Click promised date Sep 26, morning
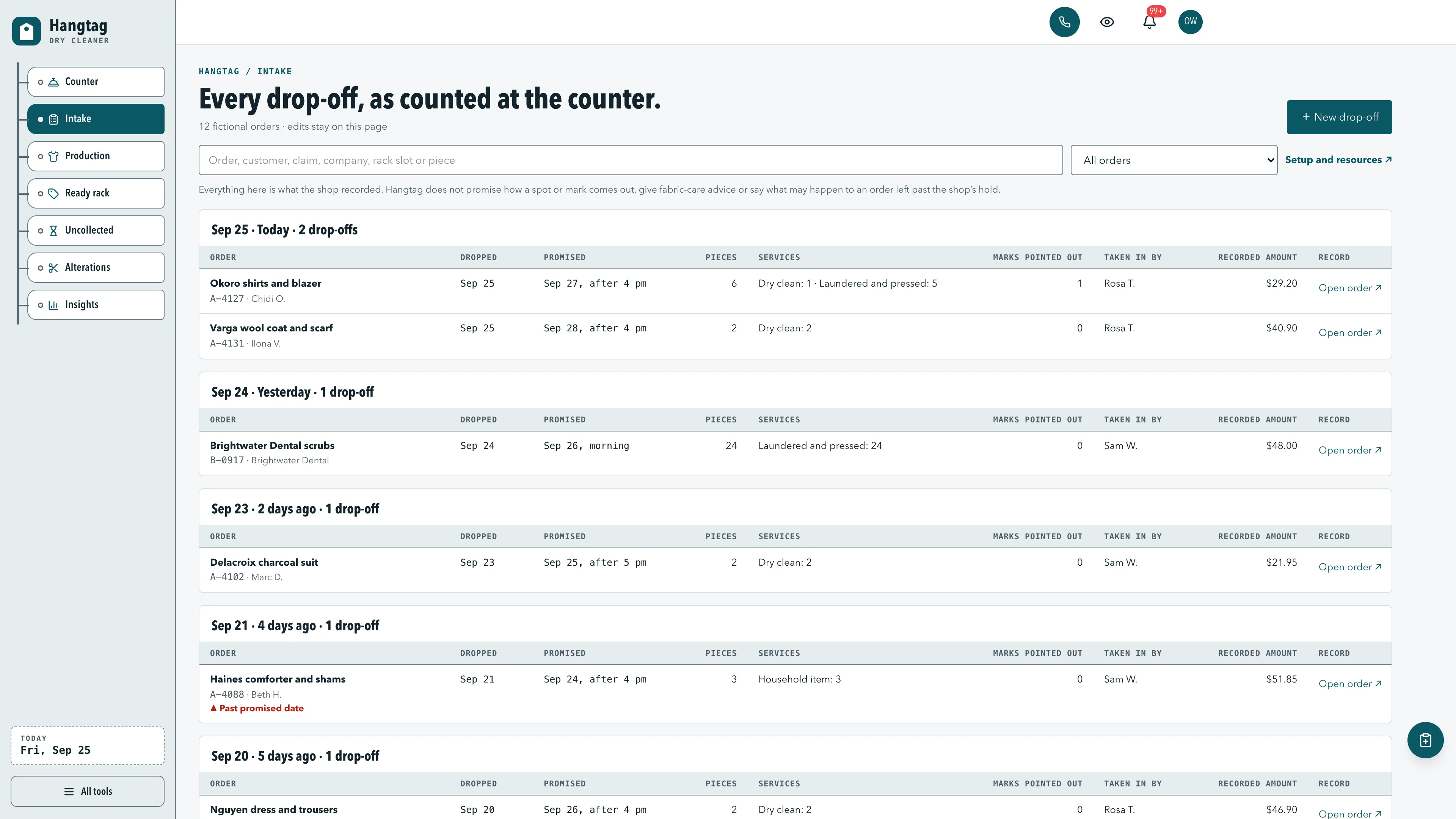The image size is (1456, 819). (x=586, y=446)
